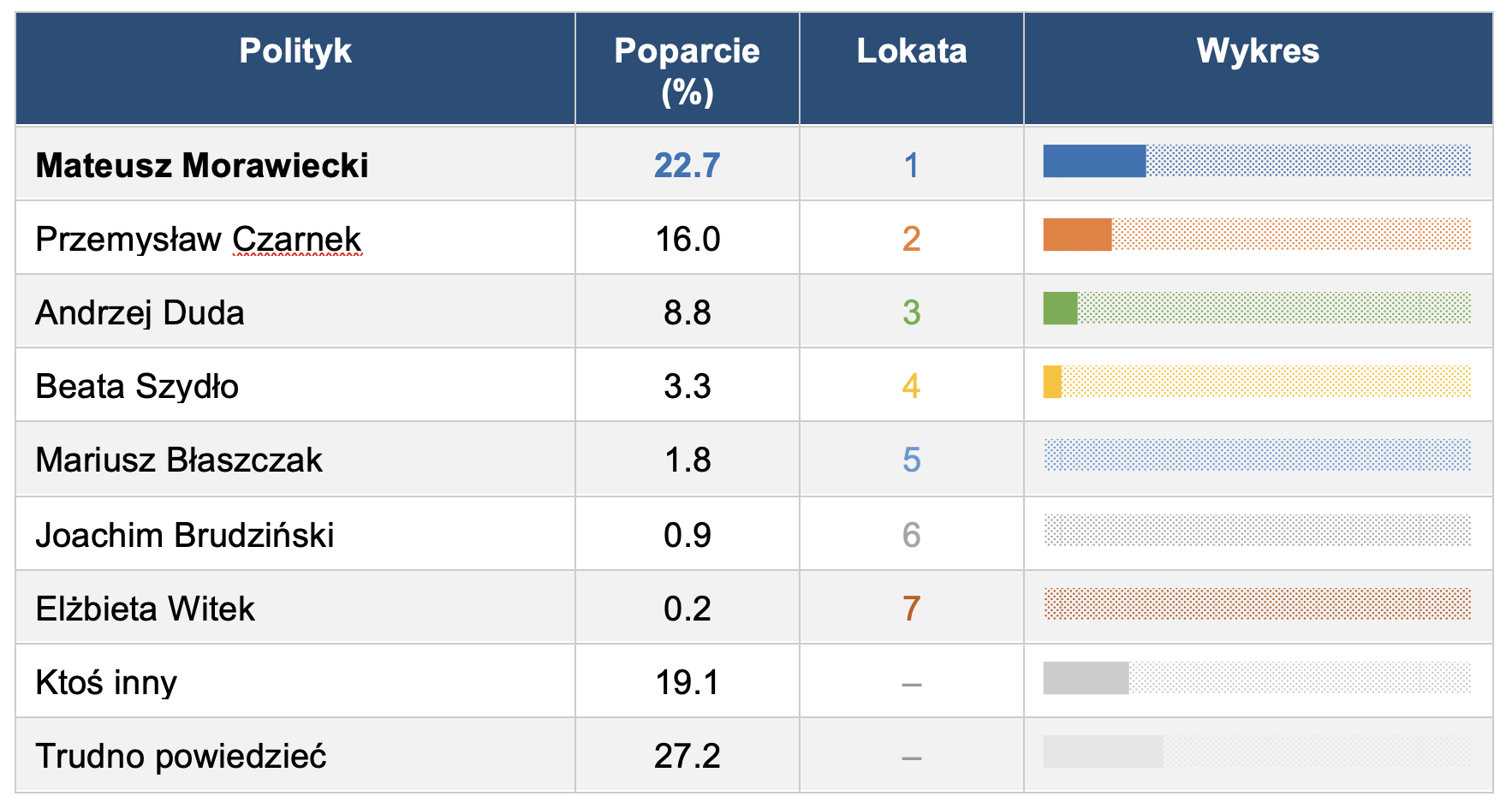Select the Poparcie (%) column header
Image resolution: width=1512 pixels, height=808 pixels.
tap(687, 71)
